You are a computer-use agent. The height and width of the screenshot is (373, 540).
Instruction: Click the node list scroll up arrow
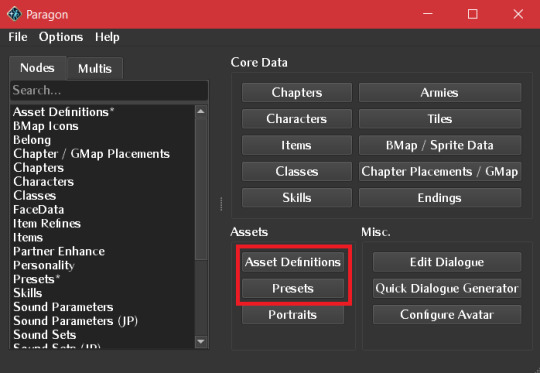(x=201, y=111)
